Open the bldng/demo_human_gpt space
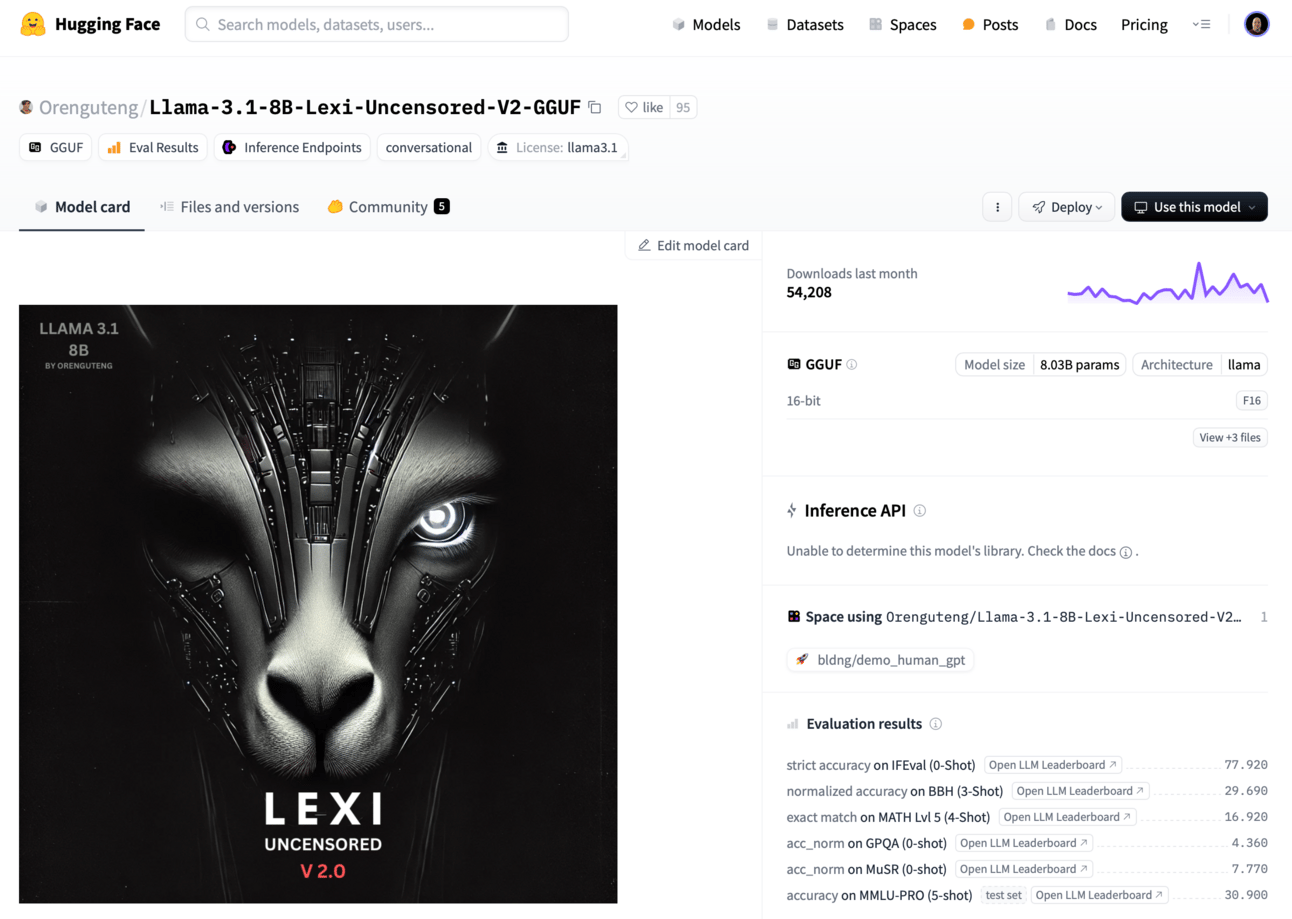 (880, 660)
